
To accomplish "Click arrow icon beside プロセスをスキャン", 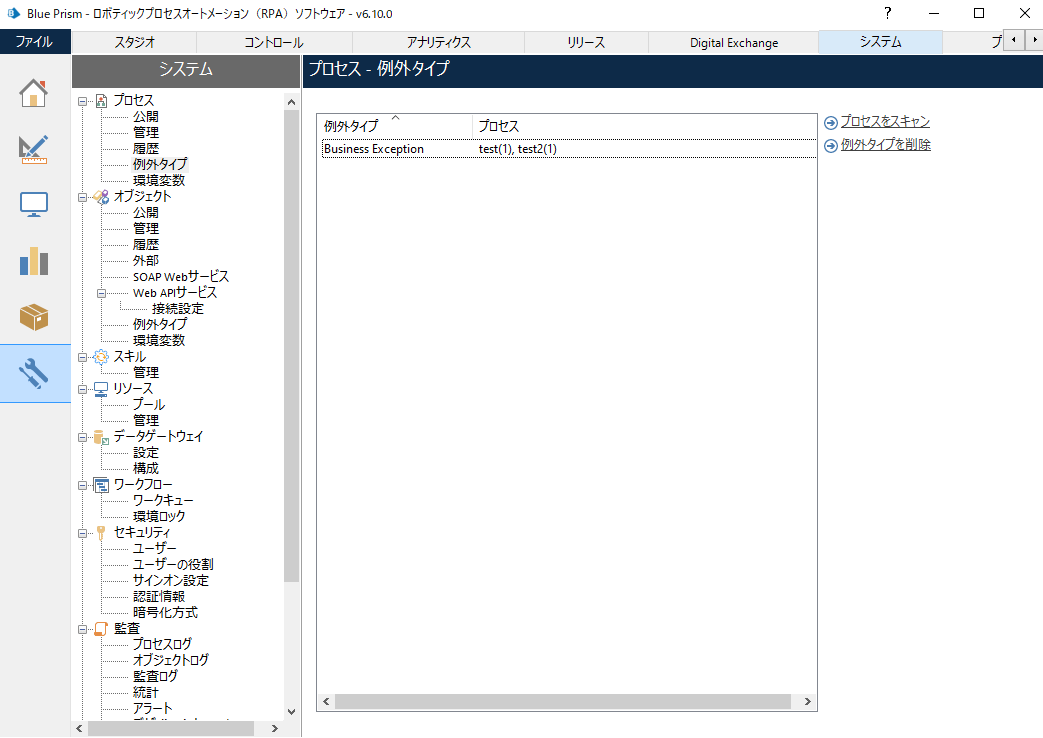I will tap(831, 123).
